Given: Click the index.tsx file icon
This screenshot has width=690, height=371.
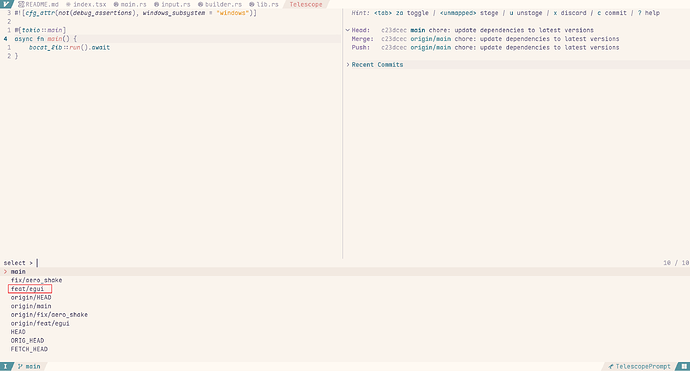Looking at the screenshot, I should pos(68,4).
